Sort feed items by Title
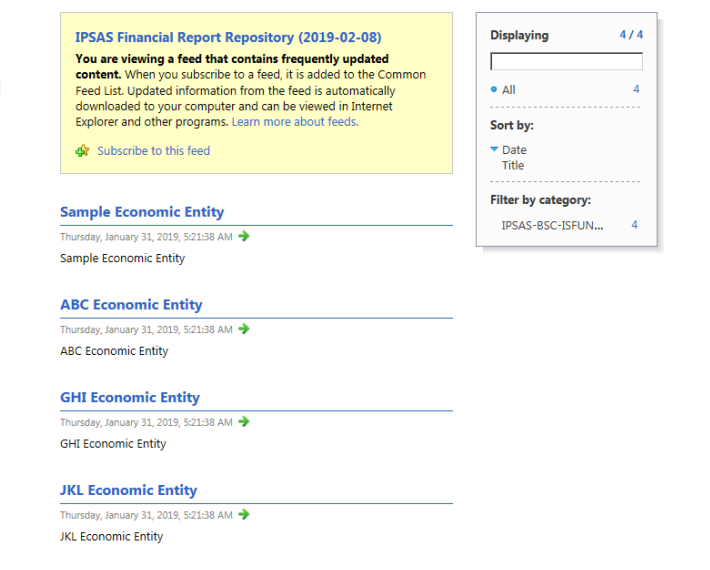This screenshot has width=710, height=570. tap(513, 165)
